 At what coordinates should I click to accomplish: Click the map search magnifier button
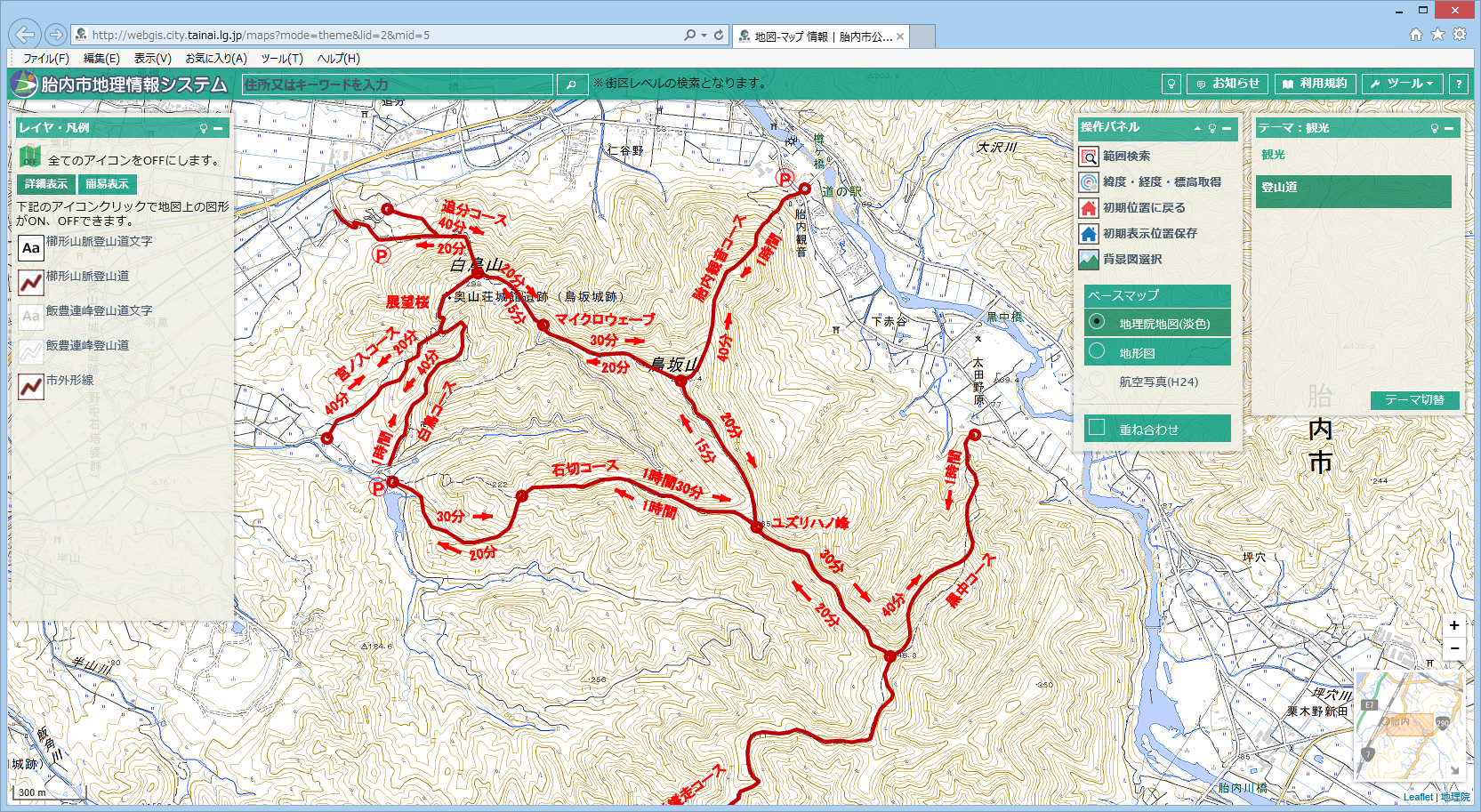click(x=571, y=84)
